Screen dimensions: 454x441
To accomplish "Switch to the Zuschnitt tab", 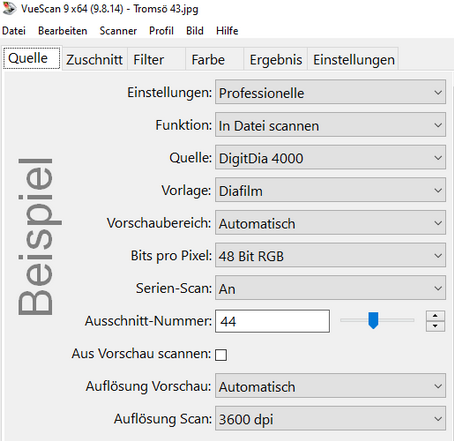I will (95, 60).
